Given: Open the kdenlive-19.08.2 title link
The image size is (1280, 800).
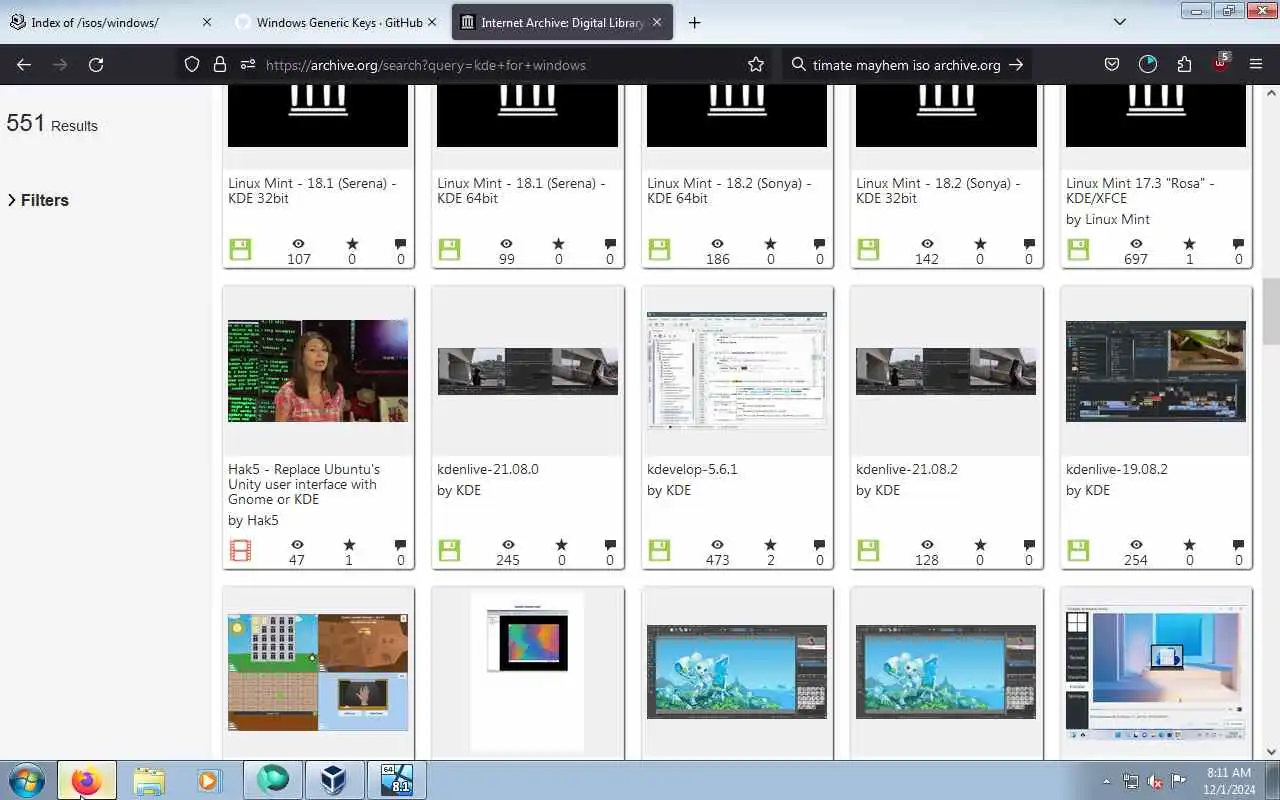Looking at the screenshot, I should point(1117,469).
